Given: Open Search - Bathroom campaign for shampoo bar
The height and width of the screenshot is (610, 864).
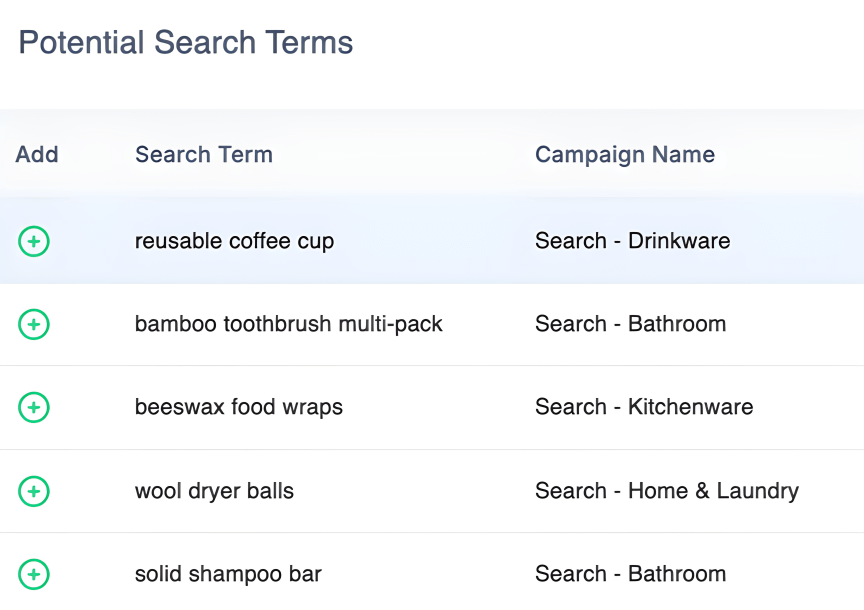Looking at the screenshot, I should click(630, 574).
